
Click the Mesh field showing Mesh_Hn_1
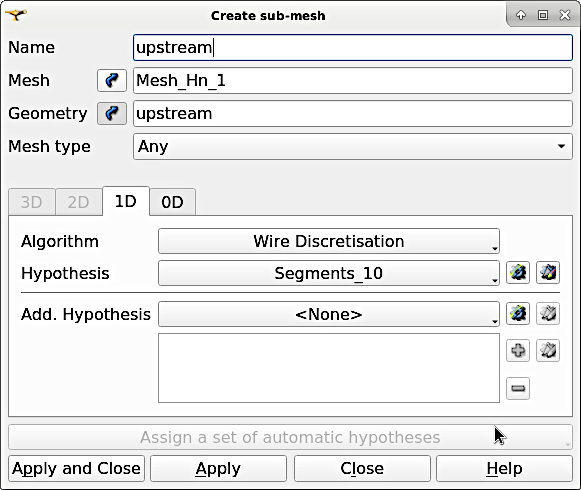[x=353, y=80]
